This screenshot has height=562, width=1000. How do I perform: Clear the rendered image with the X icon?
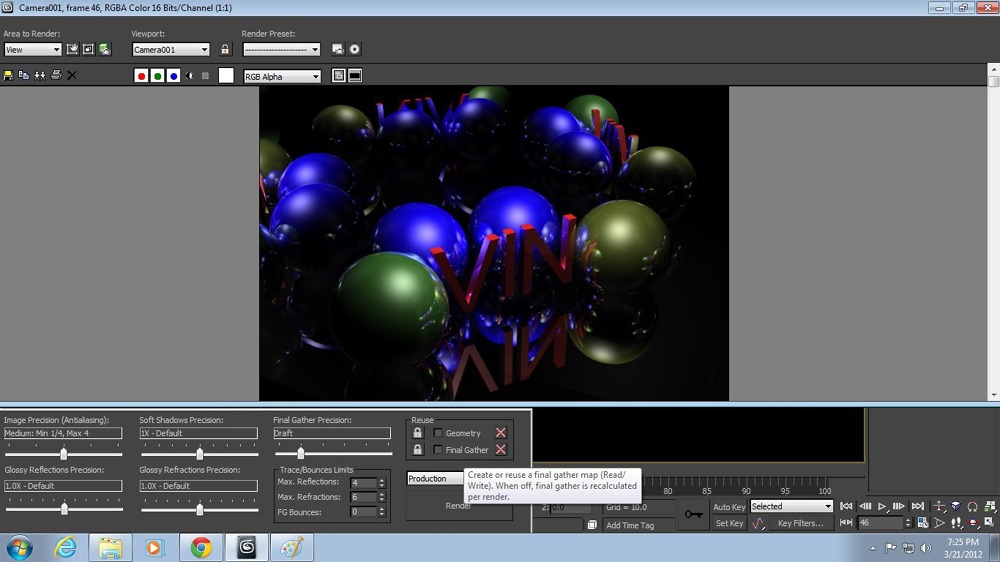click(x=72, y=76)
